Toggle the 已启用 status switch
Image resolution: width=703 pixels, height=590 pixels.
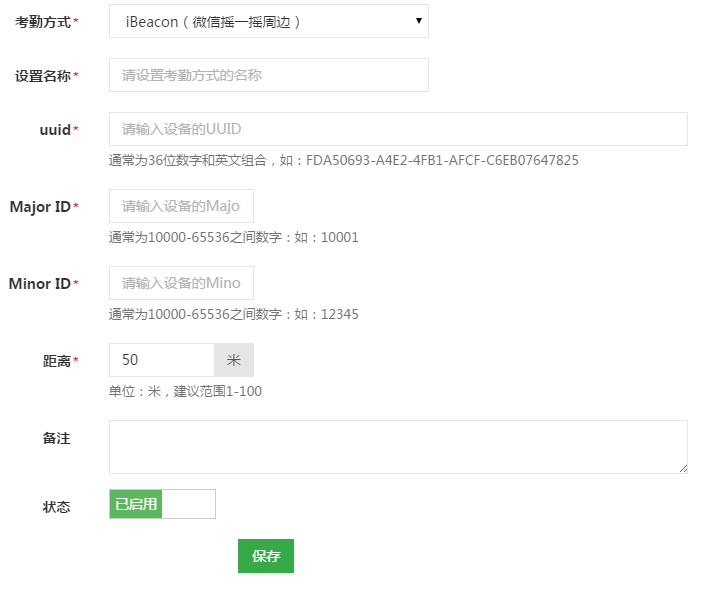(162, 504)
